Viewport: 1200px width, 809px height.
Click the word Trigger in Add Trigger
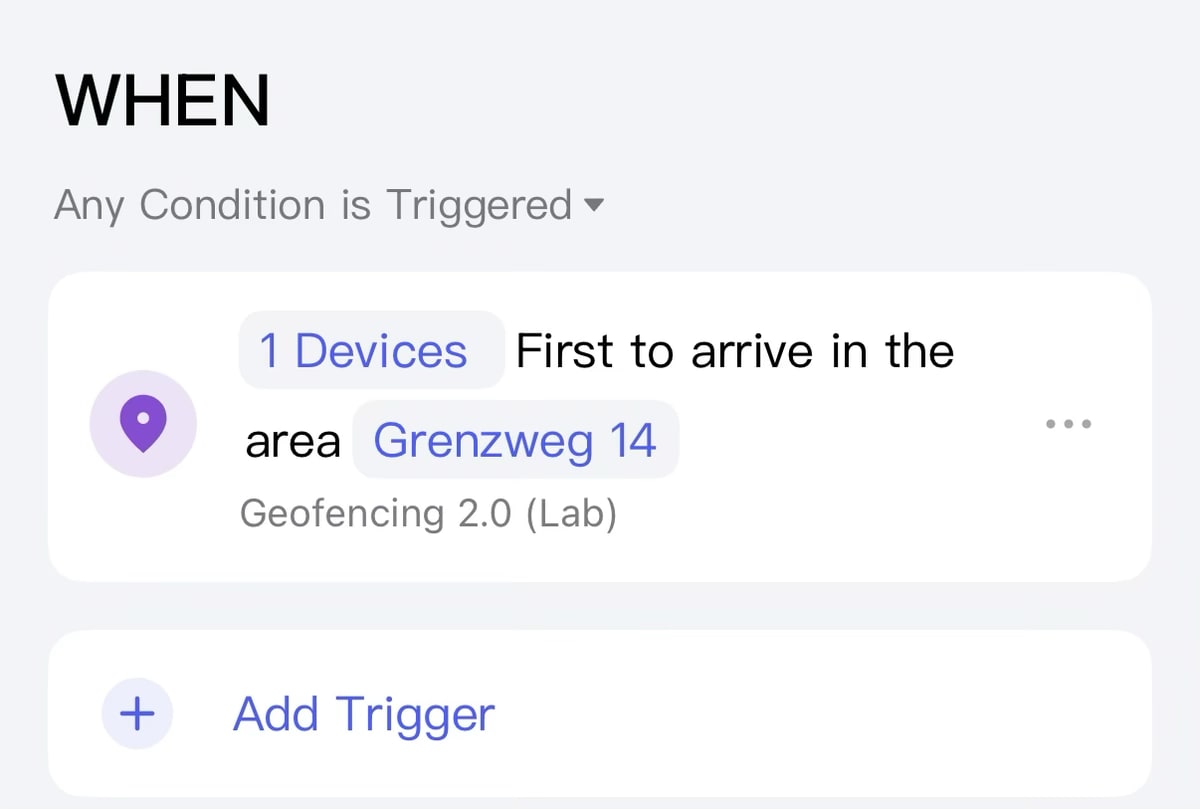415,714
